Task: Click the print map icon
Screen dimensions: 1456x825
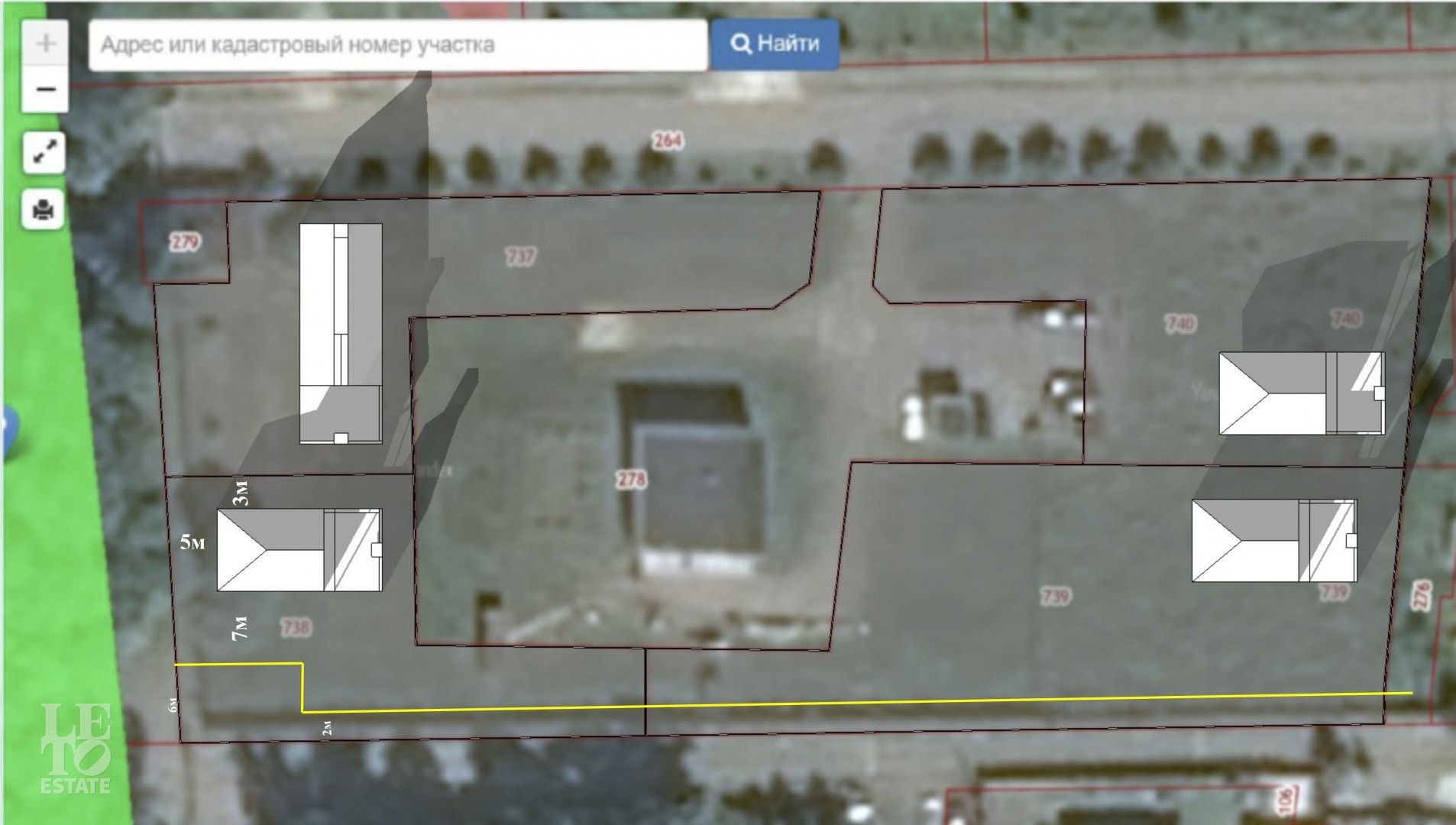Action: coord(44,209)
